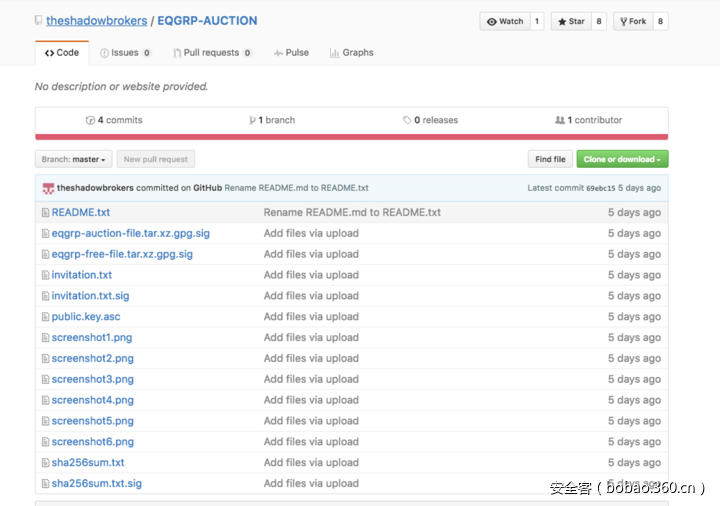The width and height of the screenshot is (720, 506).
Task: Open latest commit message Rename README.md
Action: pyautogui.click(x=296, y=188)
